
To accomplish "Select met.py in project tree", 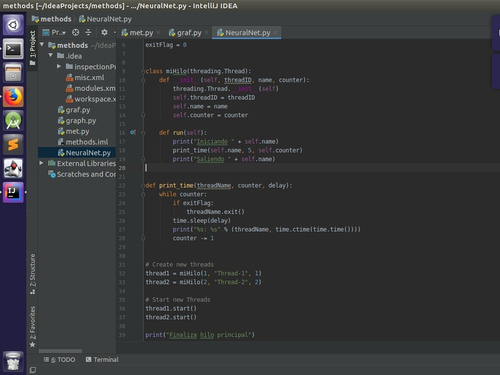I will [73, 131].
